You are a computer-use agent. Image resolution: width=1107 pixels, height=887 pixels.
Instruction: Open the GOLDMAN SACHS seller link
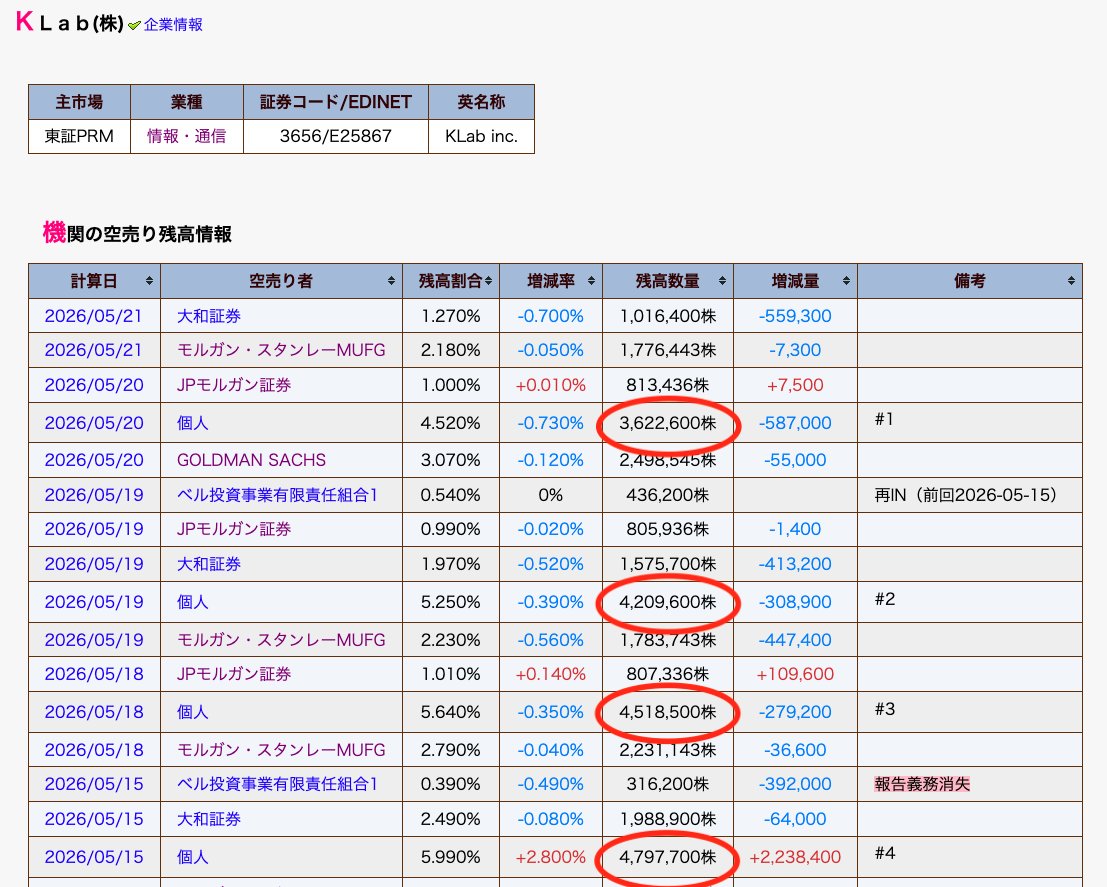click(x=251, y=460)
